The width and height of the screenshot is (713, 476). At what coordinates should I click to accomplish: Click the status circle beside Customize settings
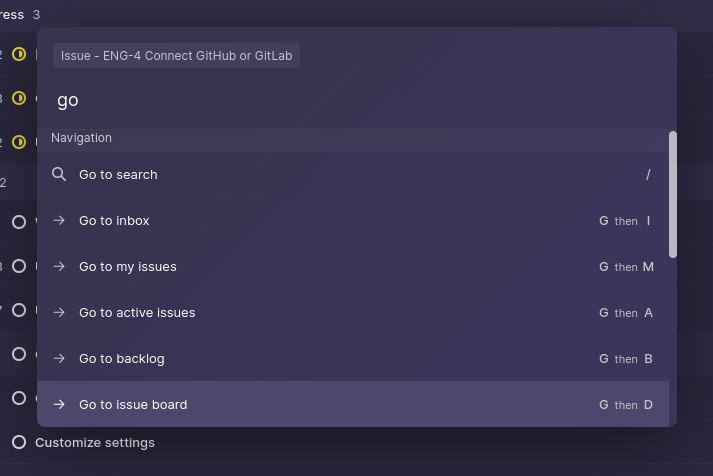pyautogui.click(x=19, y=442)
